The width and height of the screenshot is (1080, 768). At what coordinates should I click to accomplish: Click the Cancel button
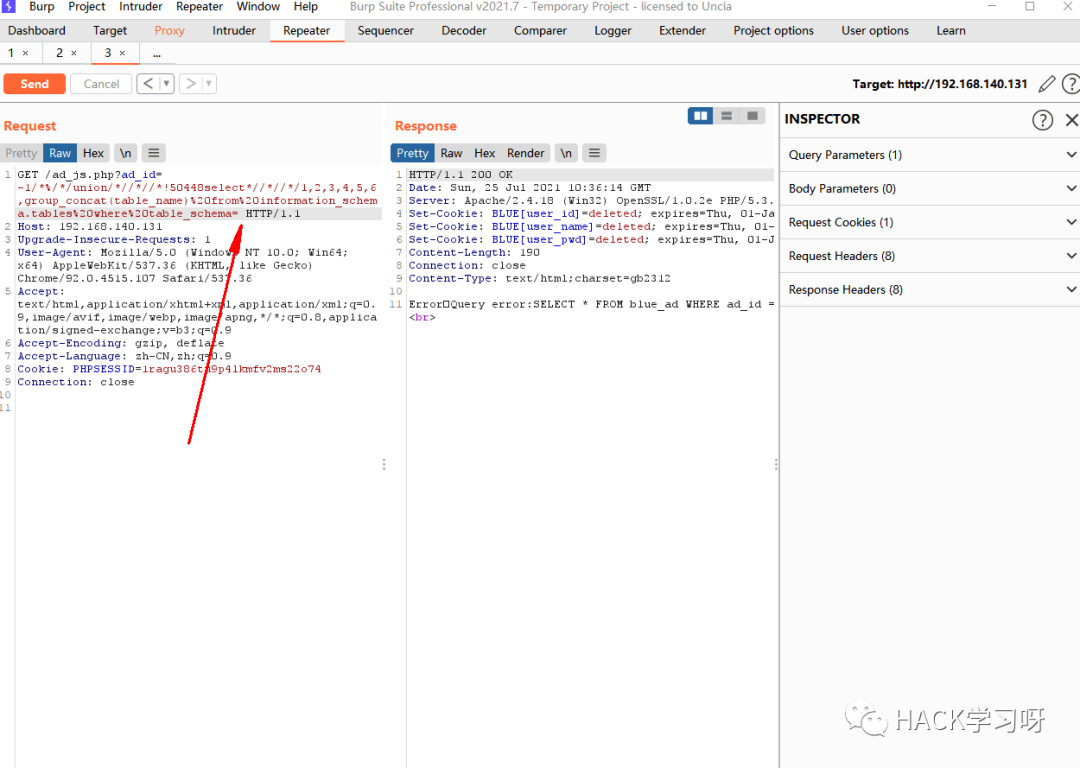click(101, 84)
